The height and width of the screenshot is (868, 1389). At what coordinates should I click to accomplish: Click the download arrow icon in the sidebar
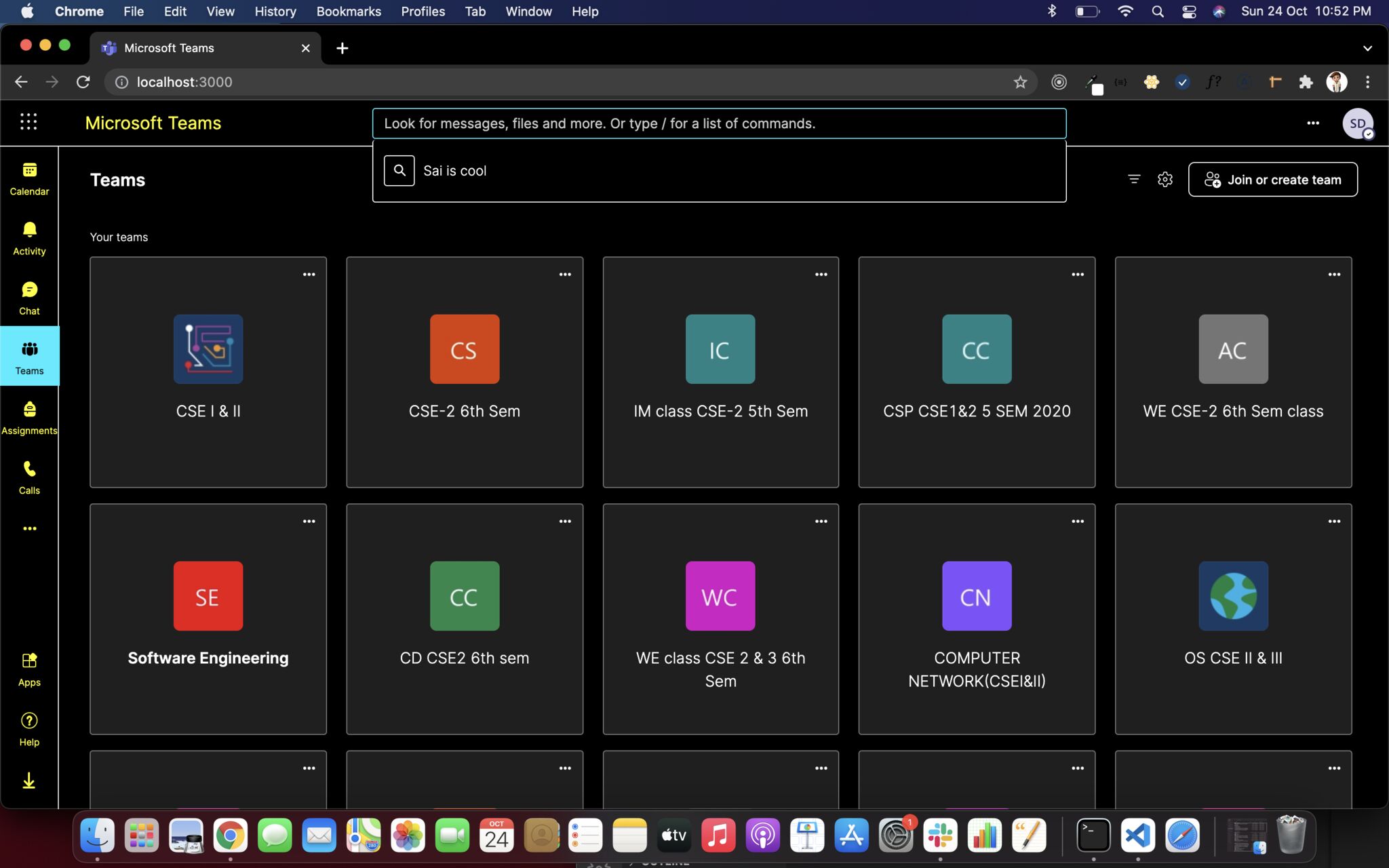click(29, 781)
